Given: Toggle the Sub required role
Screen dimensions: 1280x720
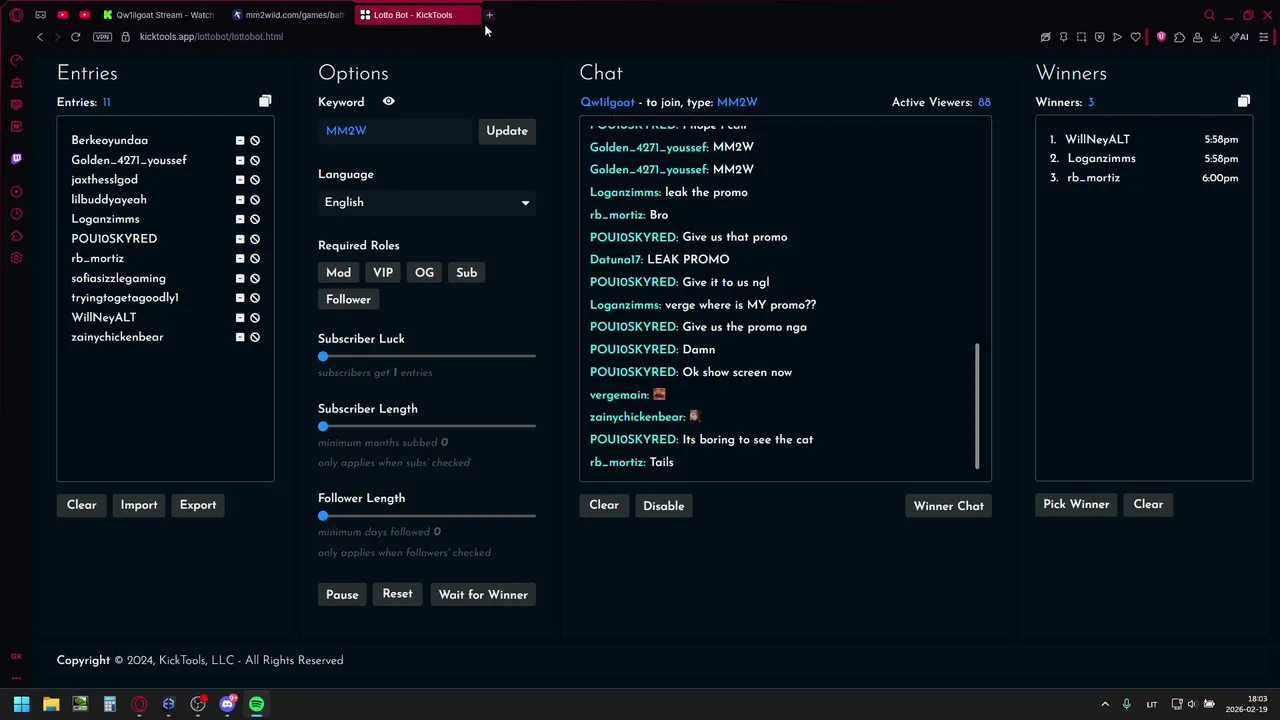Looking at the screenshot, I should (x=467, y=273).
